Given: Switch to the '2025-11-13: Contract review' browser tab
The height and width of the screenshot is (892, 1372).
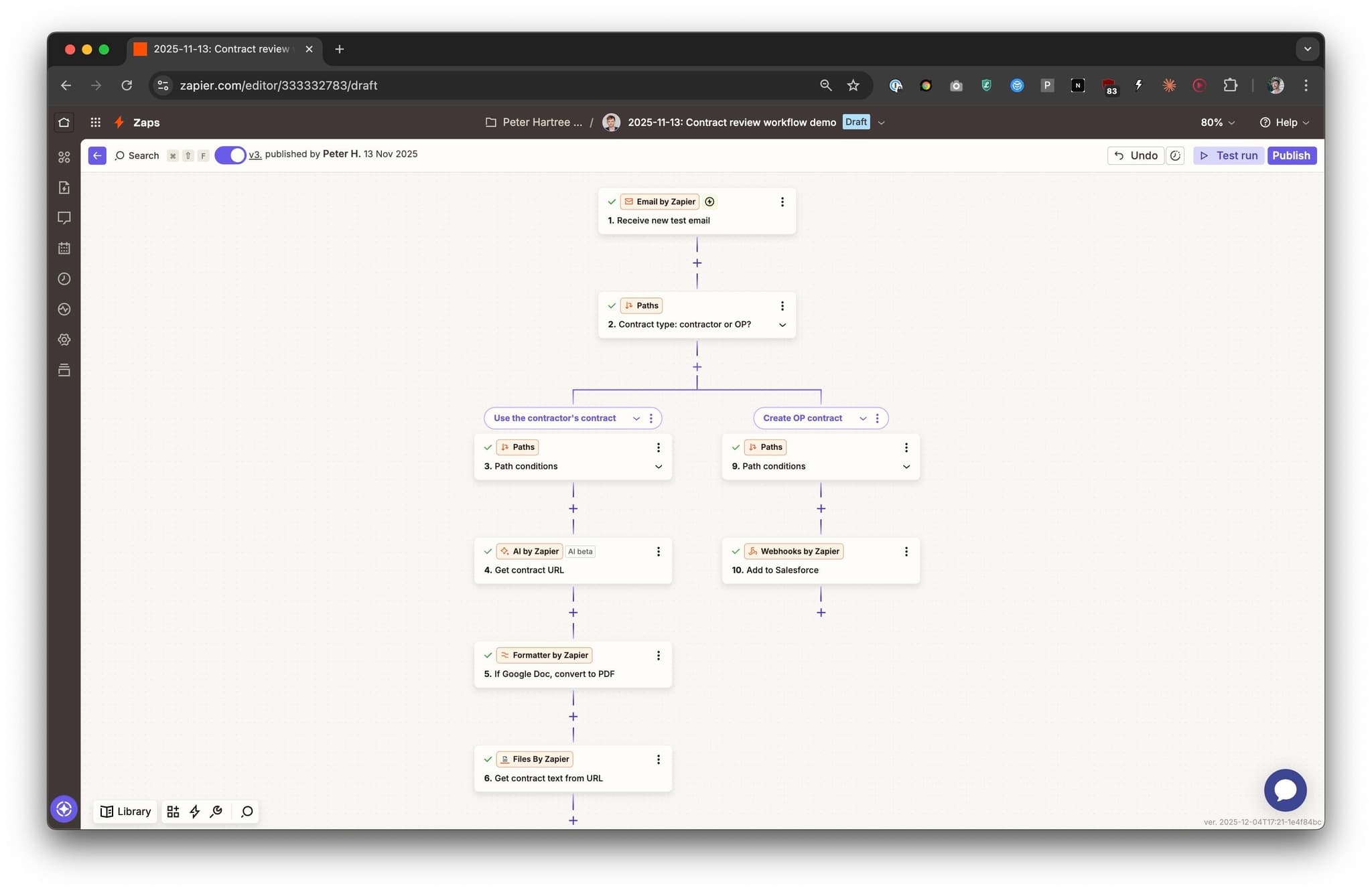Looking at the screenshot, I should pyautogui.click(x=221, y=48).
